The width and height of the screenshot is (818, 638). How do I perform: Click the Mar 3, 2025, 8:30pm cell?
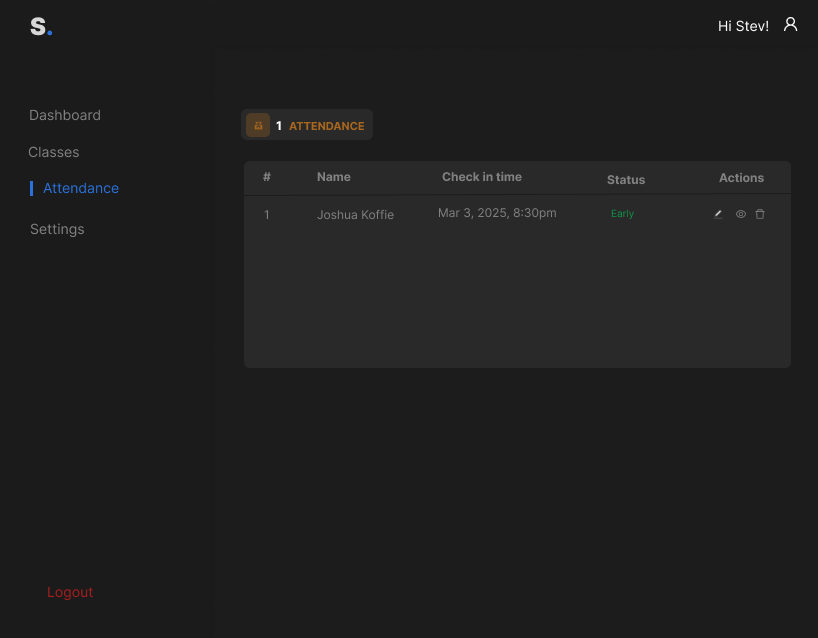(x=497, y=213)
